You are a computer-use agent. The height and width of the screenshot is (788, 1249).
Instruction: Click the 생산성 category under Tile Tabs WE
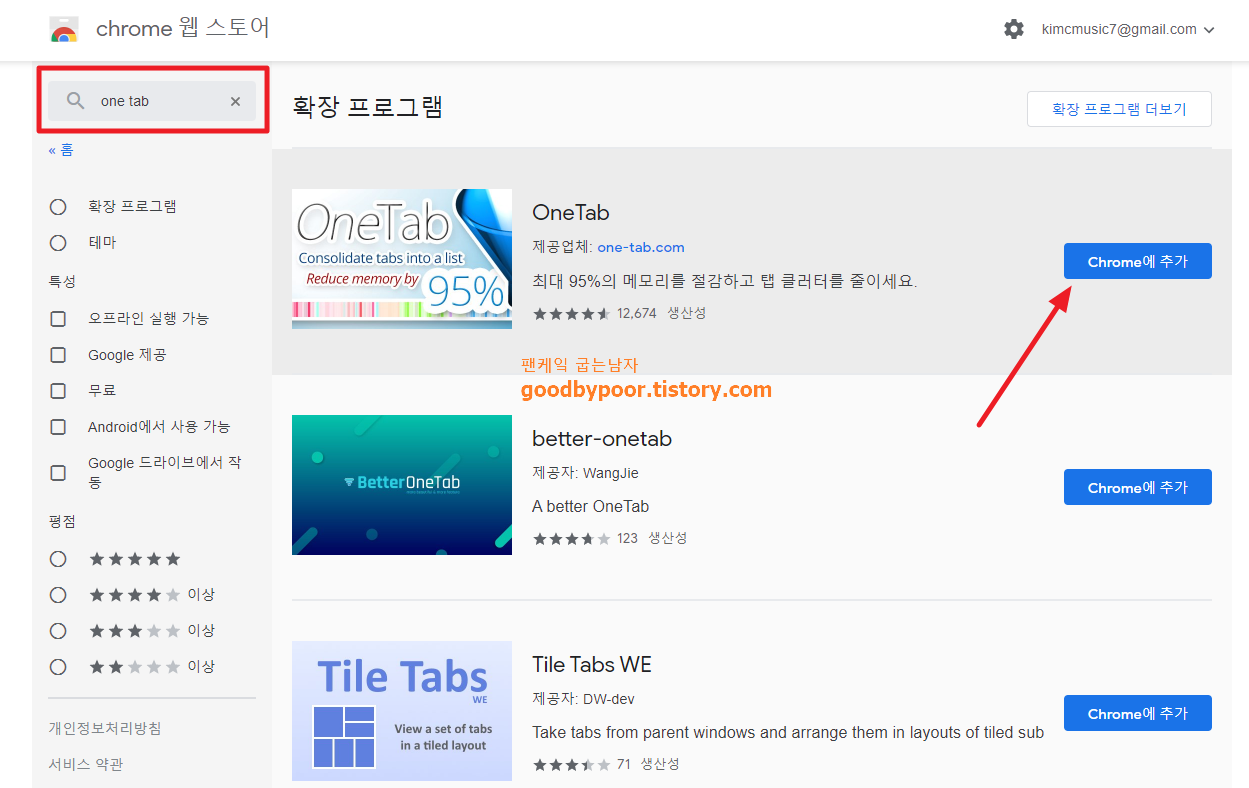[x=660, y=764]
